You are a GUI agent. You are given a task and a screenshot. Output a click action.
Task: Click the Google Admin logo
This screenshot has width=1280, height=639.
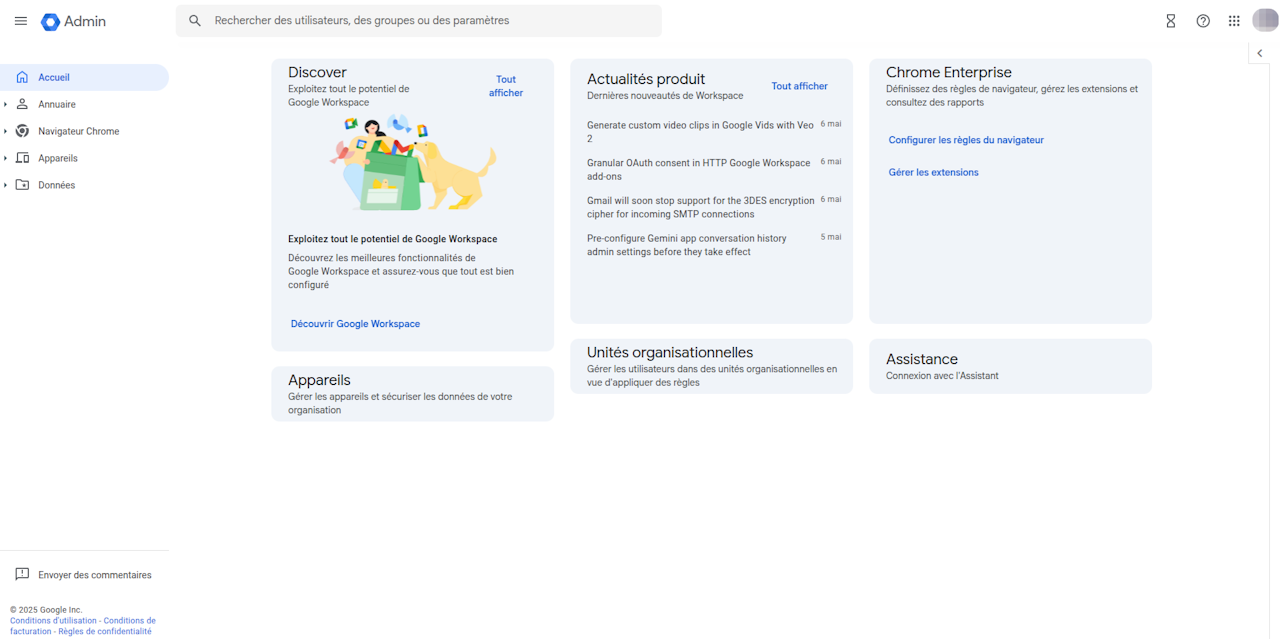(x=73, y=21)
